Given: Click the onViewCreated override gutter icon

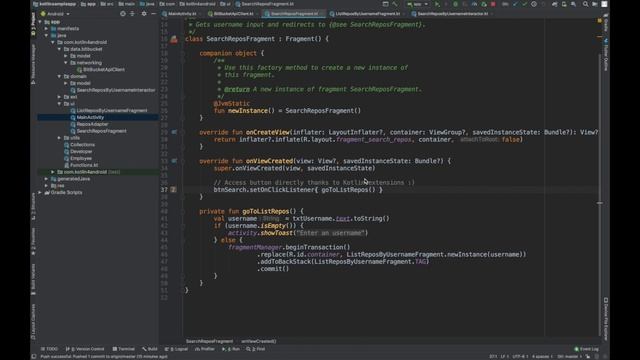Looking at the screenshot, I should 174,161.
